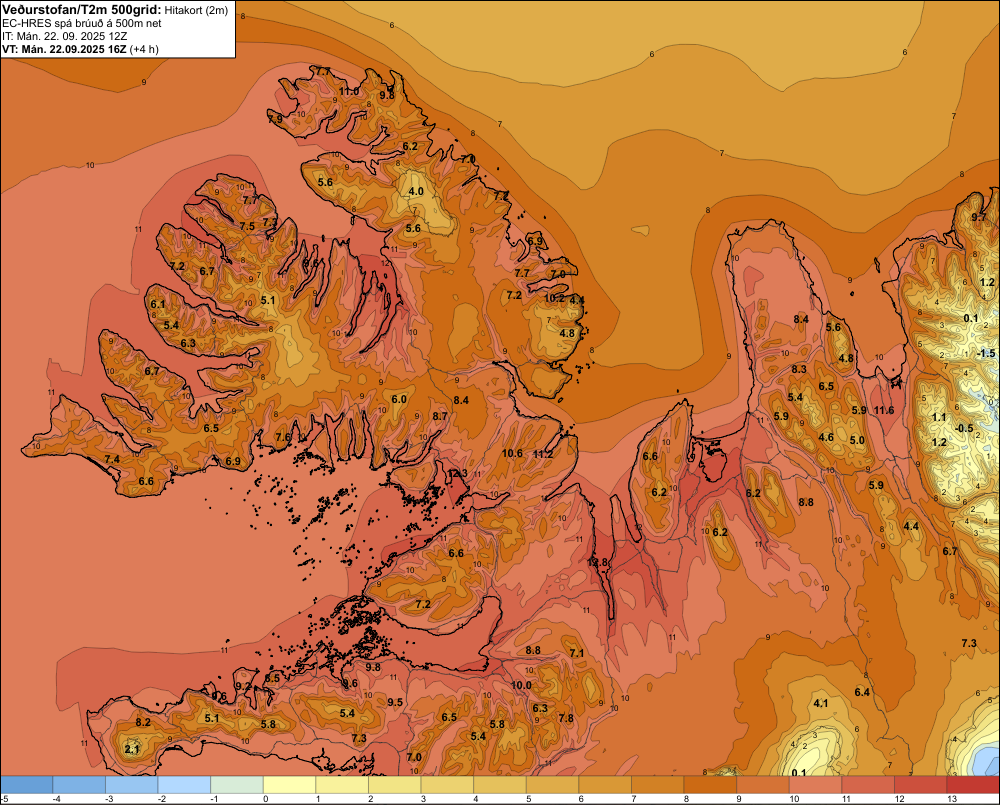Screen dimensions: 1000x805
Task: Click the 4.1 temperature value
Action: (821, 703)
